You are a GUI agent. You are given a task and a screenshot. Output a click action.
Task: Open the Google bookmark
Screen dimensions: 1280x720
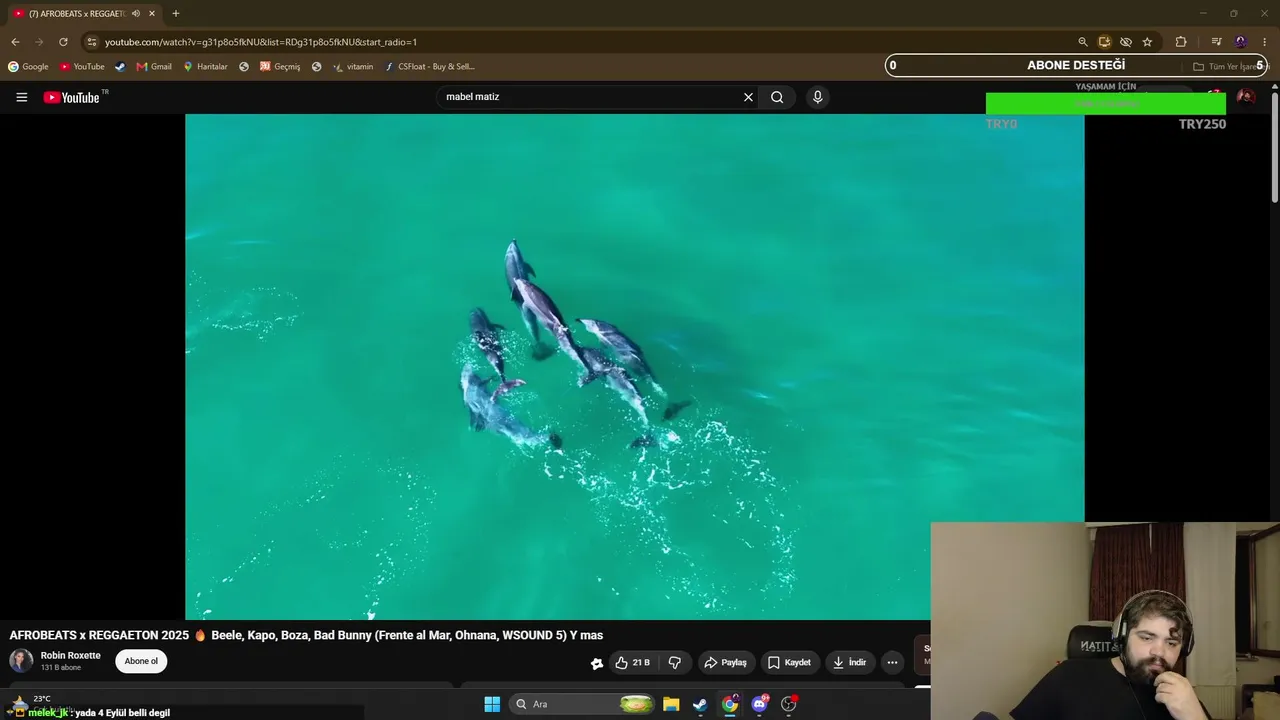click(x=28, y=67)
